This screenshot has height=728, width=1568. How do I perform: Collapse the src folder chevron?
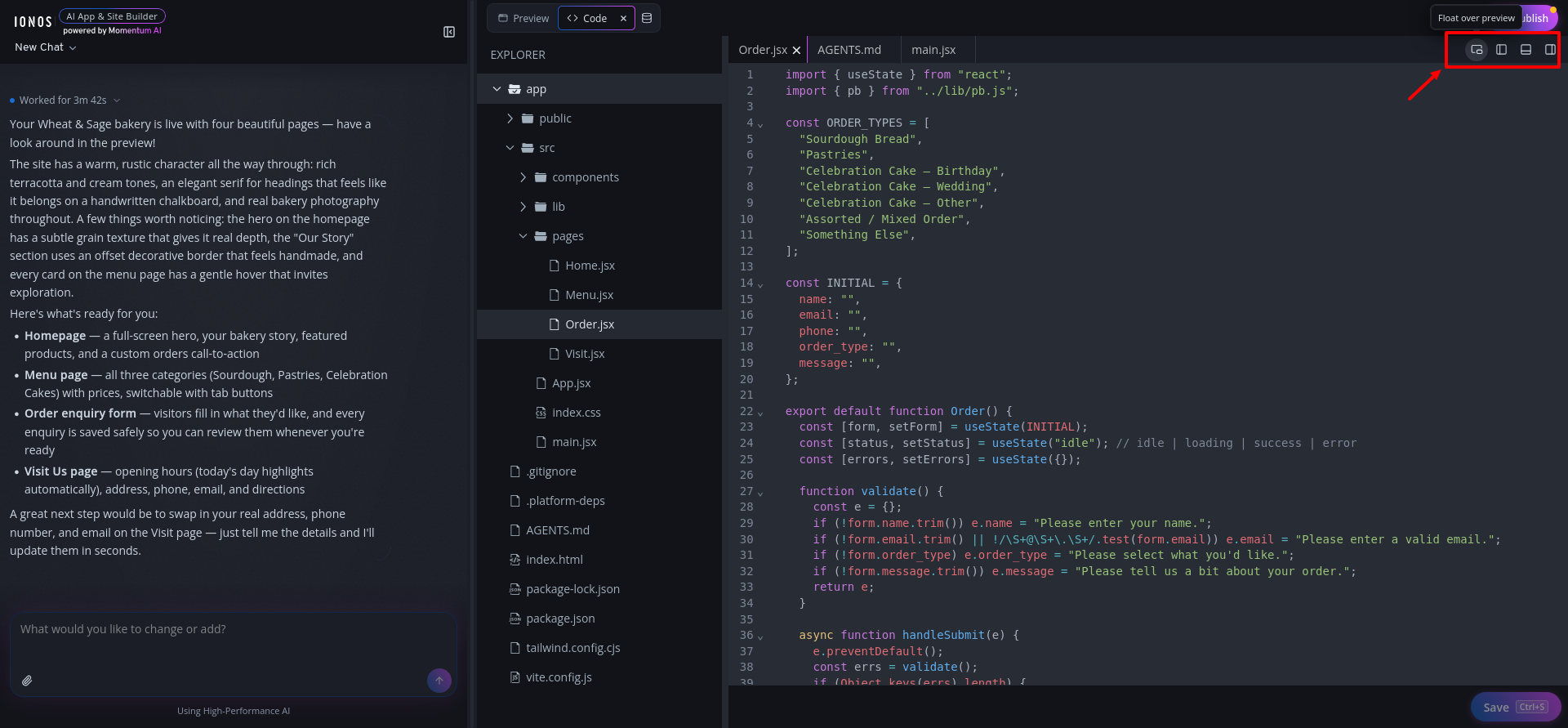tap(510, 148)
